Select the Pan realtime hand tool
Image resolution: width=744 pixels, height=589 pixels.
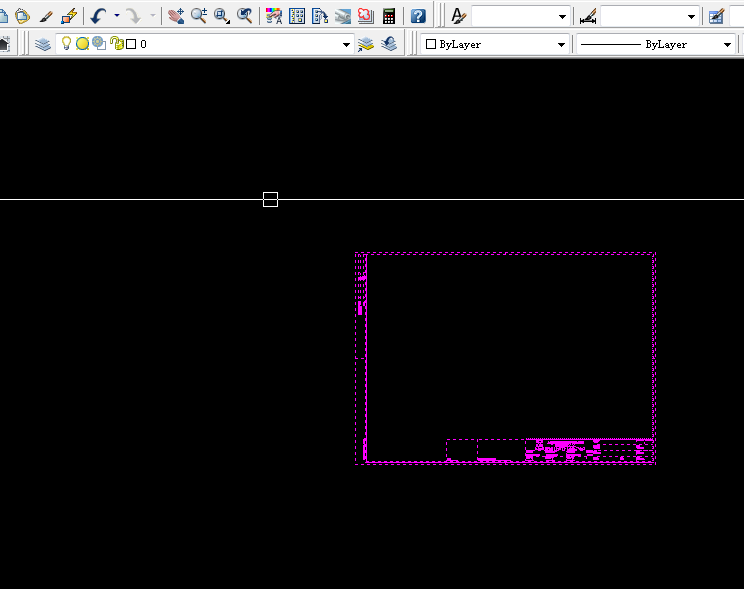[176, 16]
